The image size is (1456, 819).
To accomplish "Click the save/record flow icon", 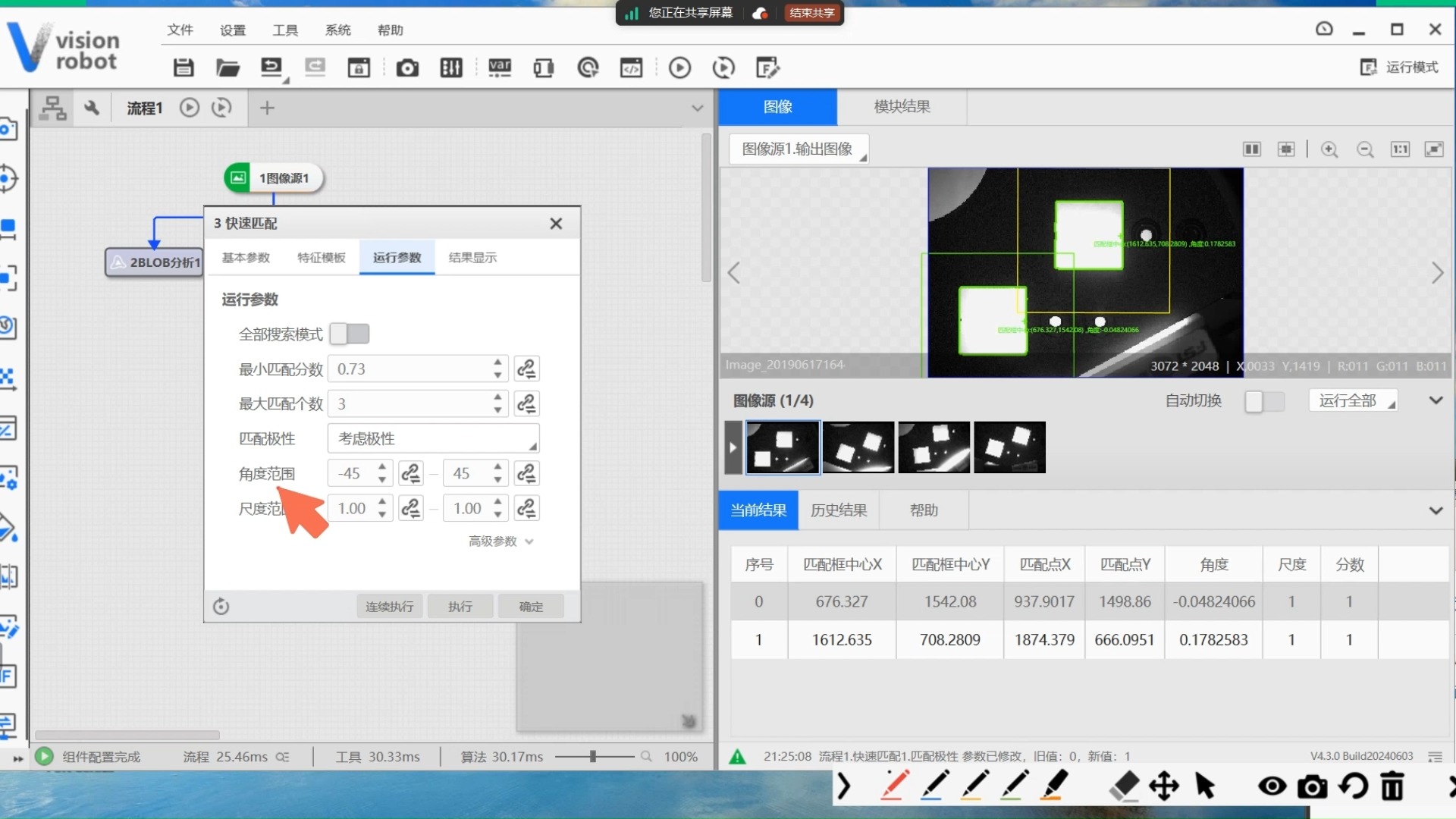I will click(x=181, y=68).
